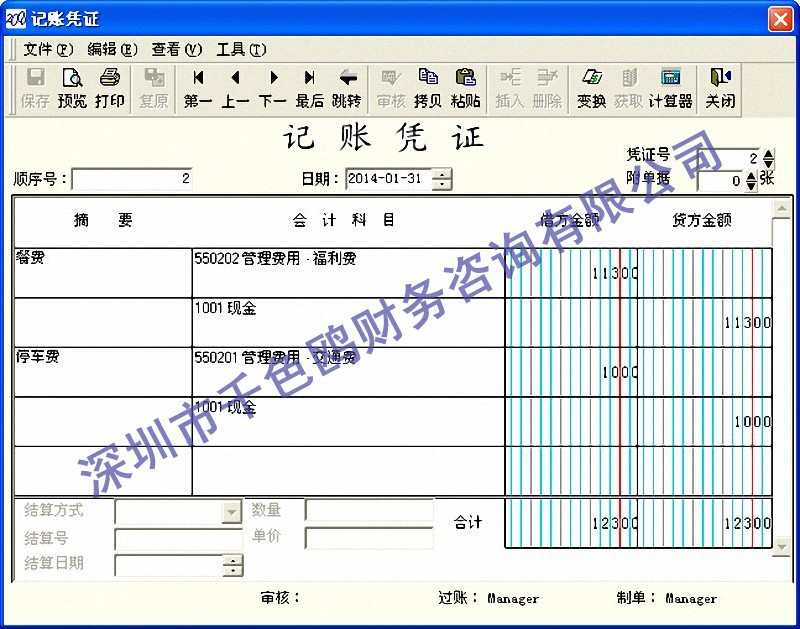Click the 跳转 jump icon

pos(347,88)
